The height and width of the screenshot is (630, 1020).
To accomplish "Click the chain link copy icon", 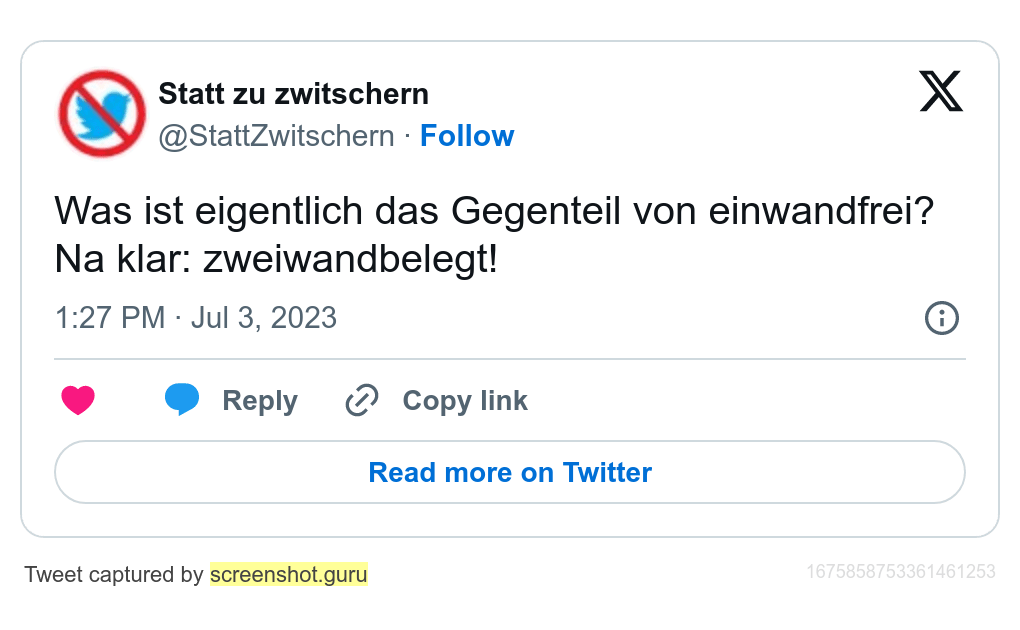I will pyautogui.click(x=361, y=400).
